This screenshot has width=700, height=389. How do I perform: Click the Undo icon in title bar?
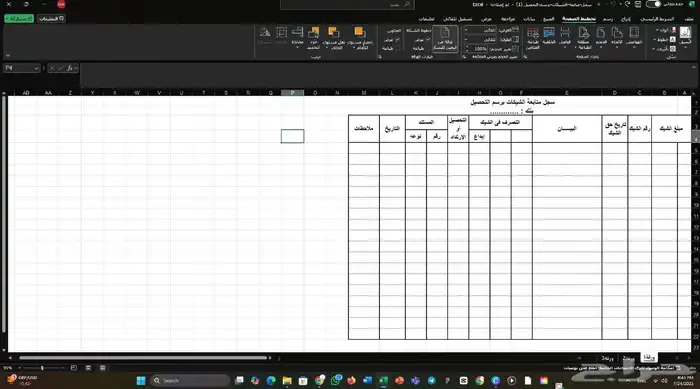[x=627, y=4]
